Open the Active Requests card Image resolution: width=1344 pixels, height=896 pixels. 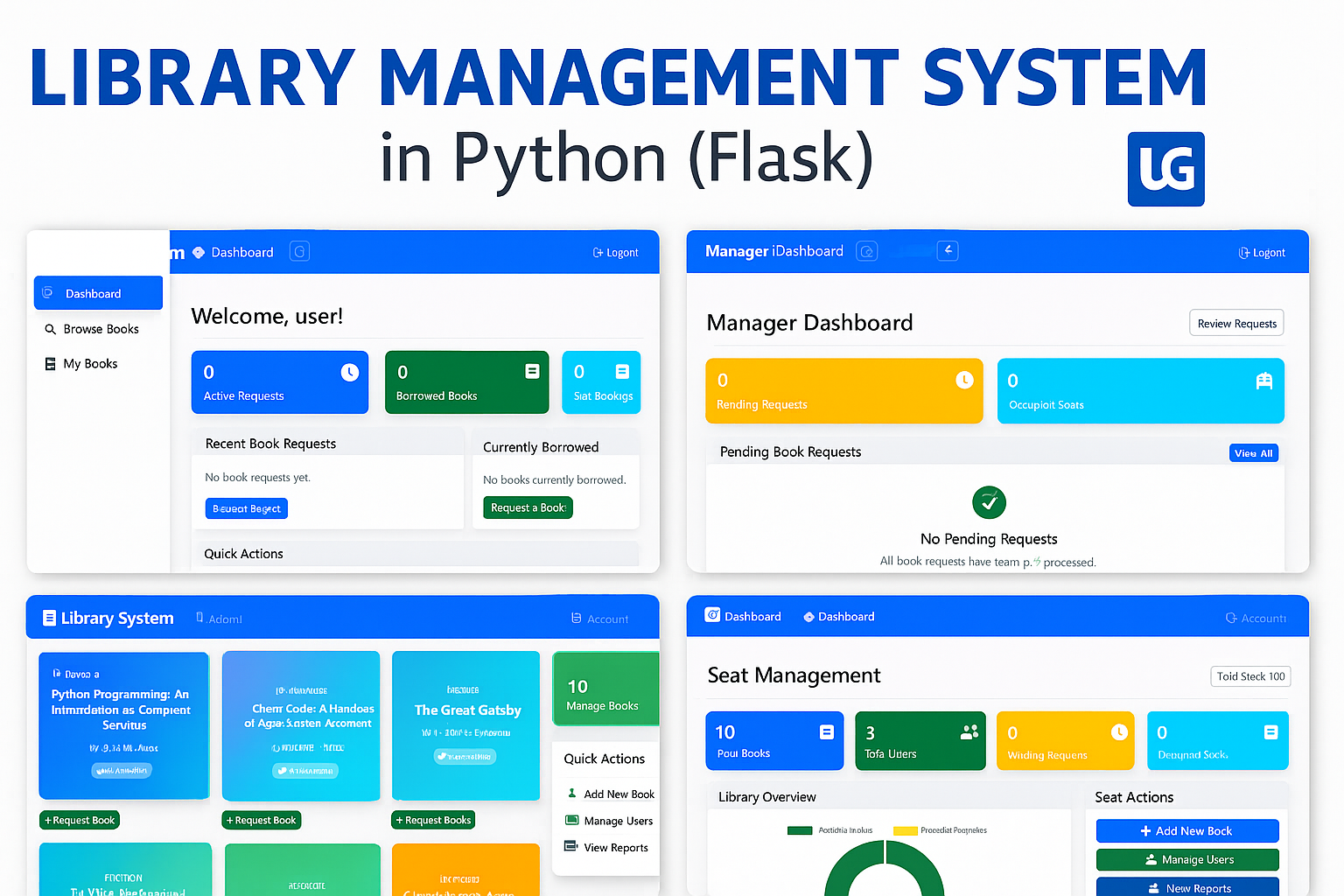click(280, 382)
